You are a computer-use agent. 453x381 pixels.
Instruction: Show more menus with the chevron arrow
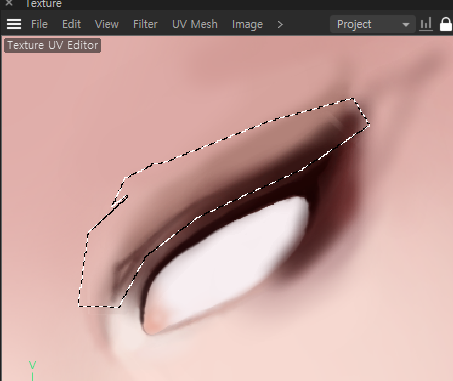[280, 24]
